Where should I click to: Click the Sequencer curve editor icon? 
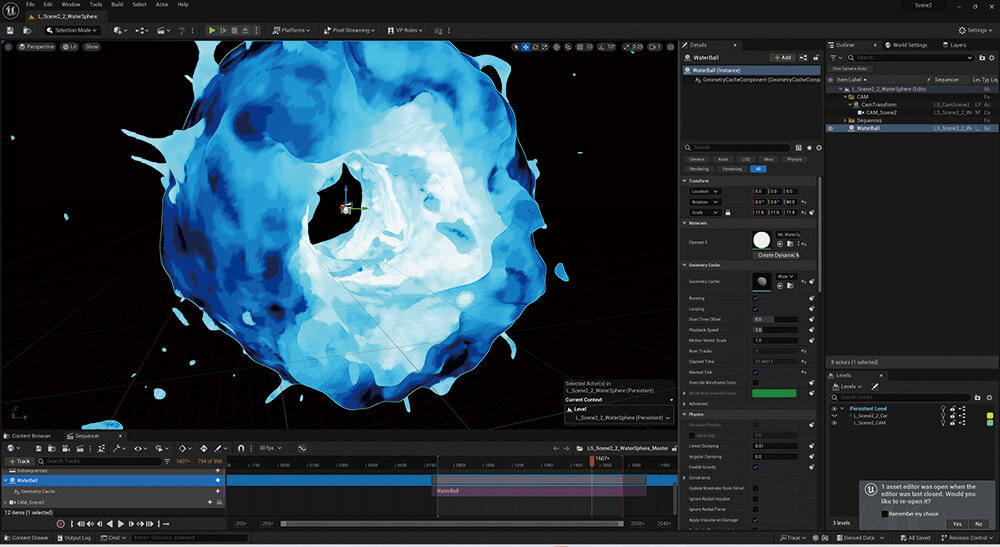click(x=301, y=448)
